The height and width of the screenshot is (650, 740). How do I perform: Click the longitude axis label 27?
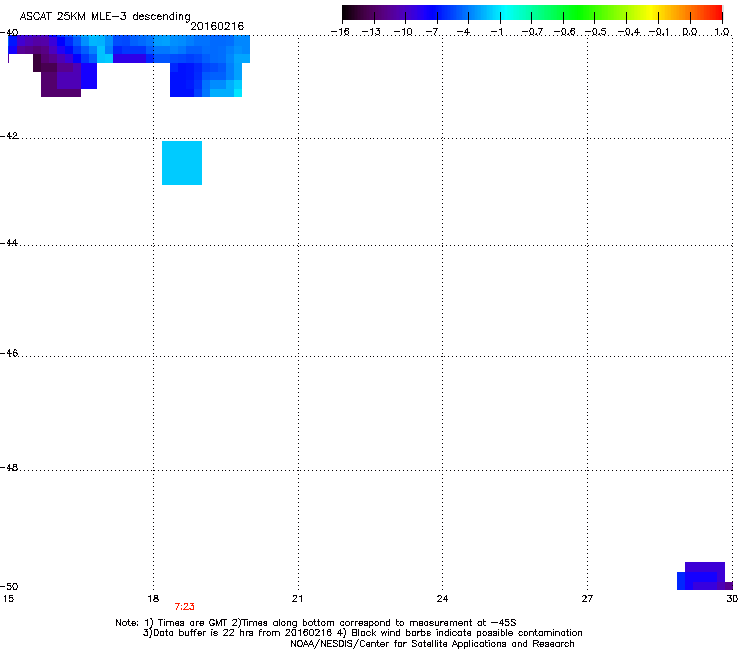pos(587,599)
